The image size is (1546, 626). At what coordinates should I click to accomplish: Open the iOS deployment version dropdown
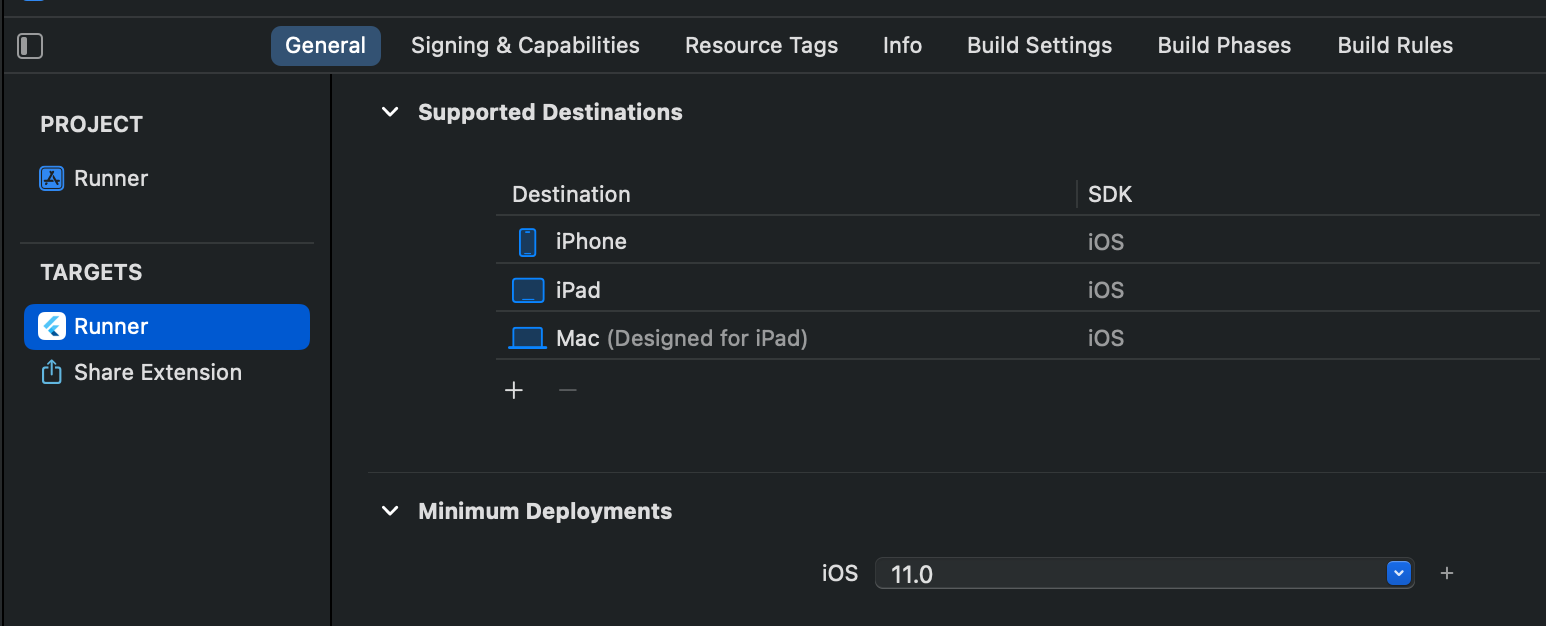[1398, 573]
